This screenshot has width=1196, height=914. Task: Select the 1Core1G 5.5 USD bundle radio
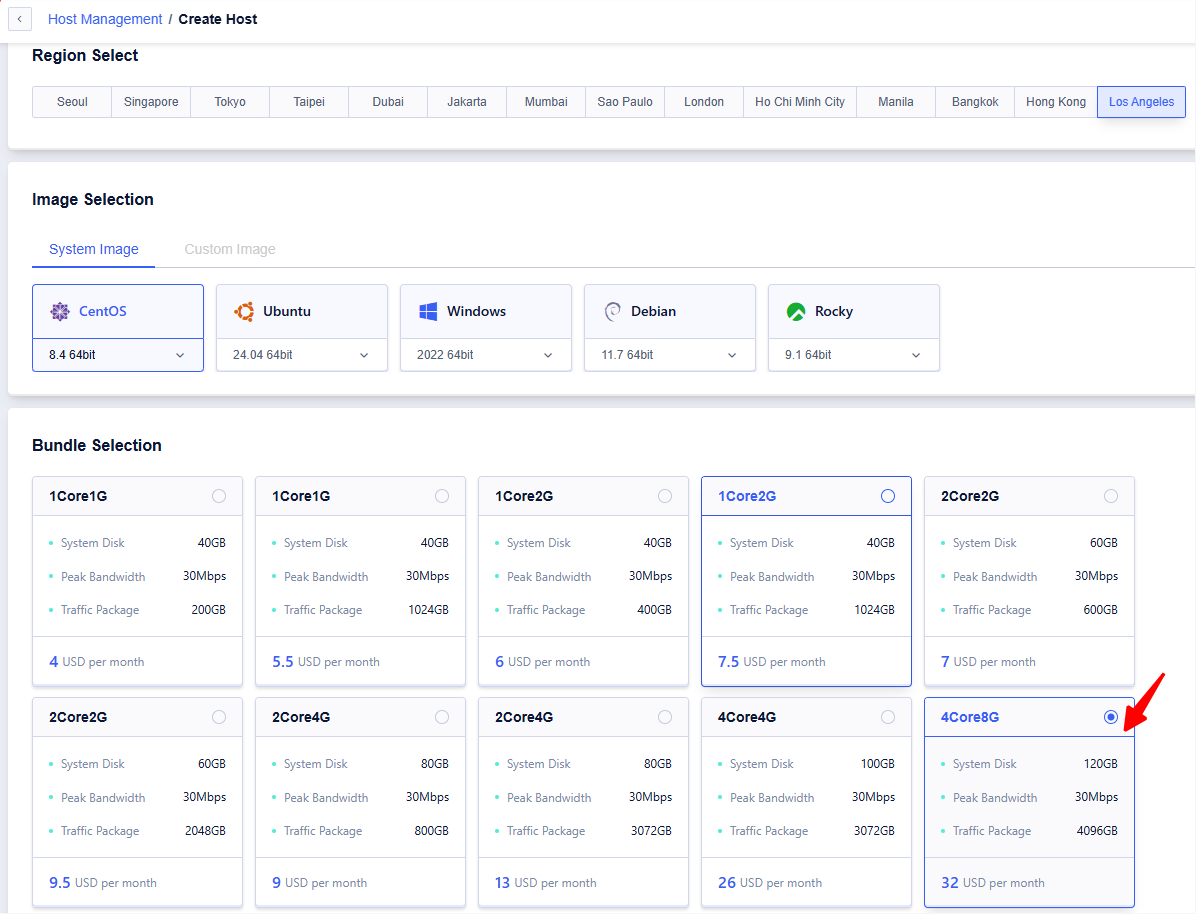click(442, 496)
